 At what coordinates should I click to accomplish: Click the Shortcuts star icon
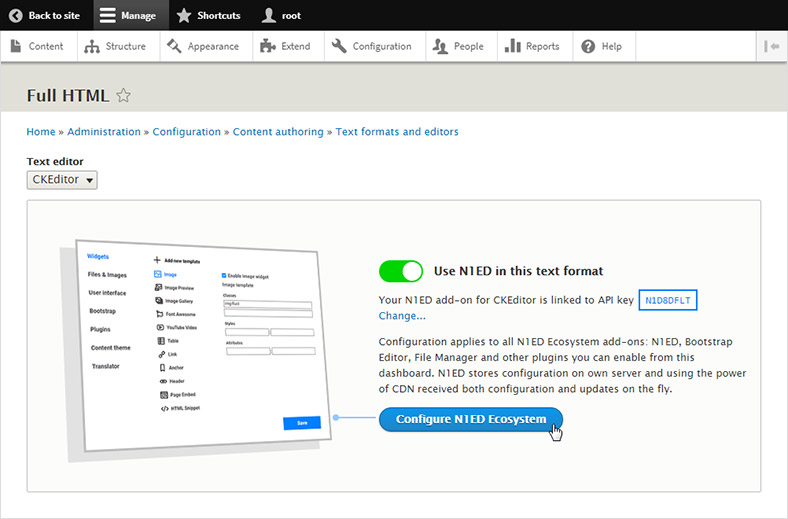[184, 16]
